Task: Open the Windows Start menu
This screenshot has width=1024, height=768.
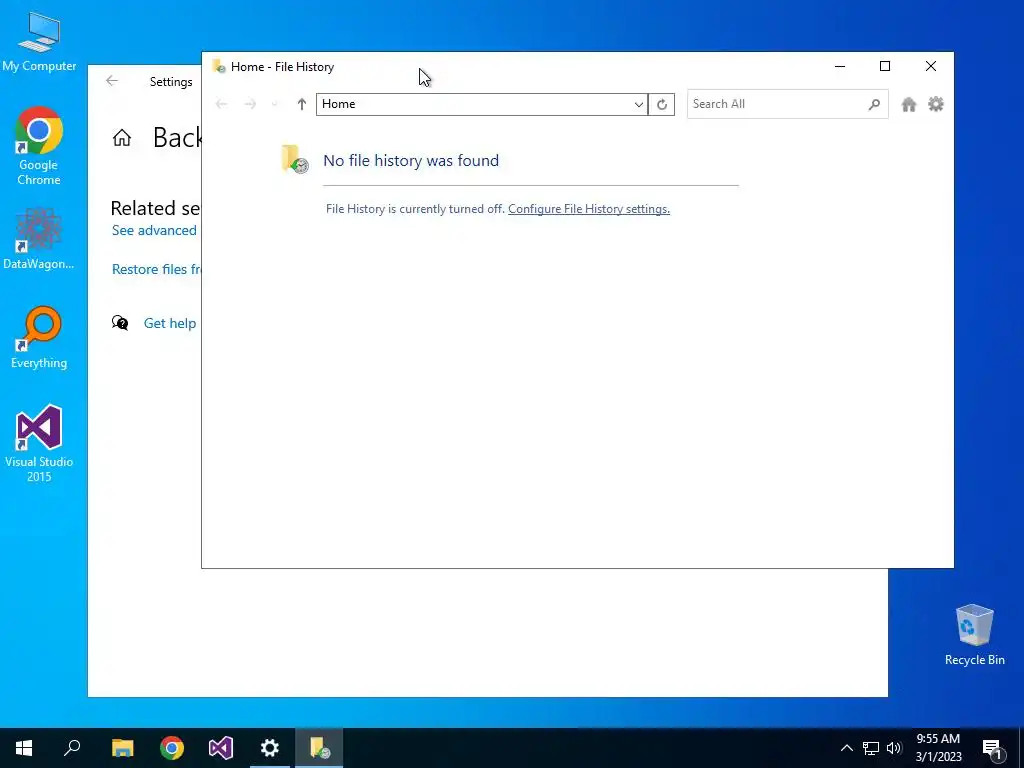Action: coord(24,748)
